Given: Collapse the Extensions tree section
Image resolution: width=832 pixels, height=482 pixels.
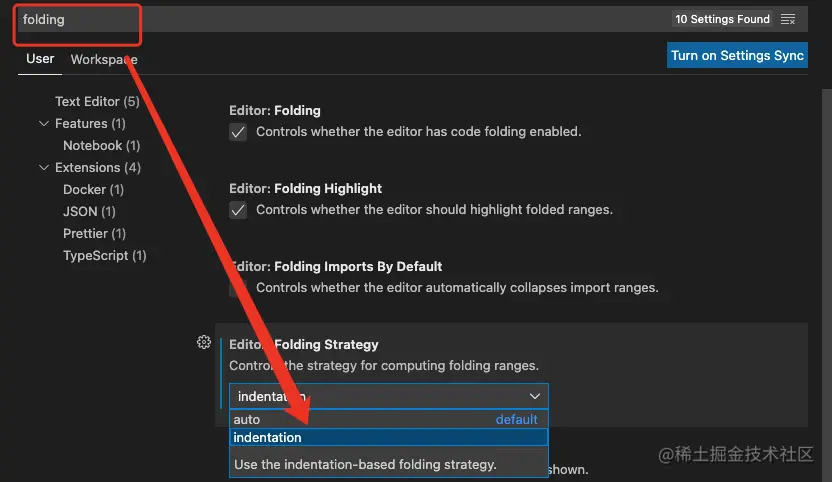Looking at the screenshot, I should point(44,168).
